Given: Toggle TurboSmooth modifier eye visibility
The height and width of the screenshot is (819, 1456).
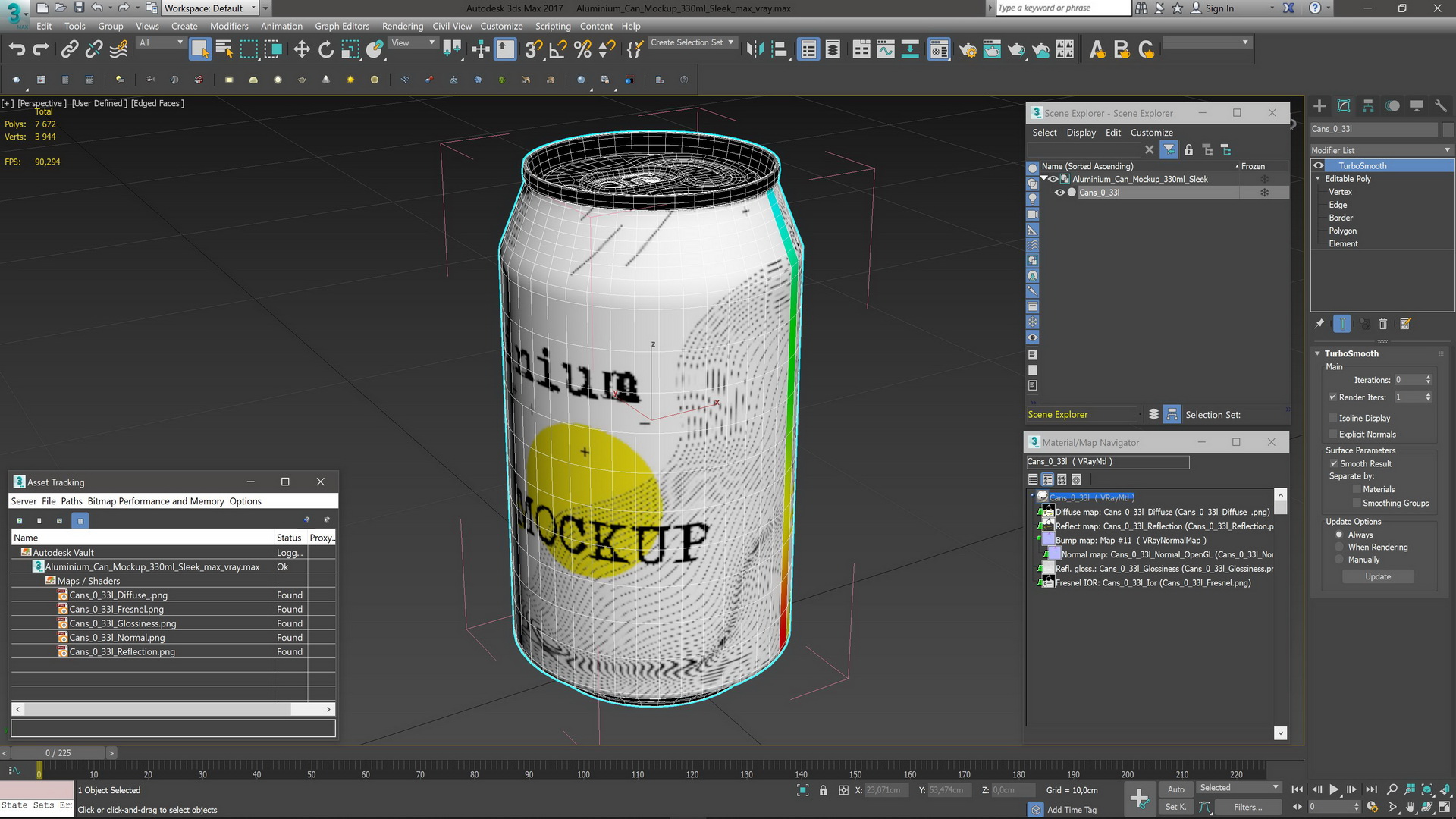Looking at the screenshot, I should pos(1319,165).
